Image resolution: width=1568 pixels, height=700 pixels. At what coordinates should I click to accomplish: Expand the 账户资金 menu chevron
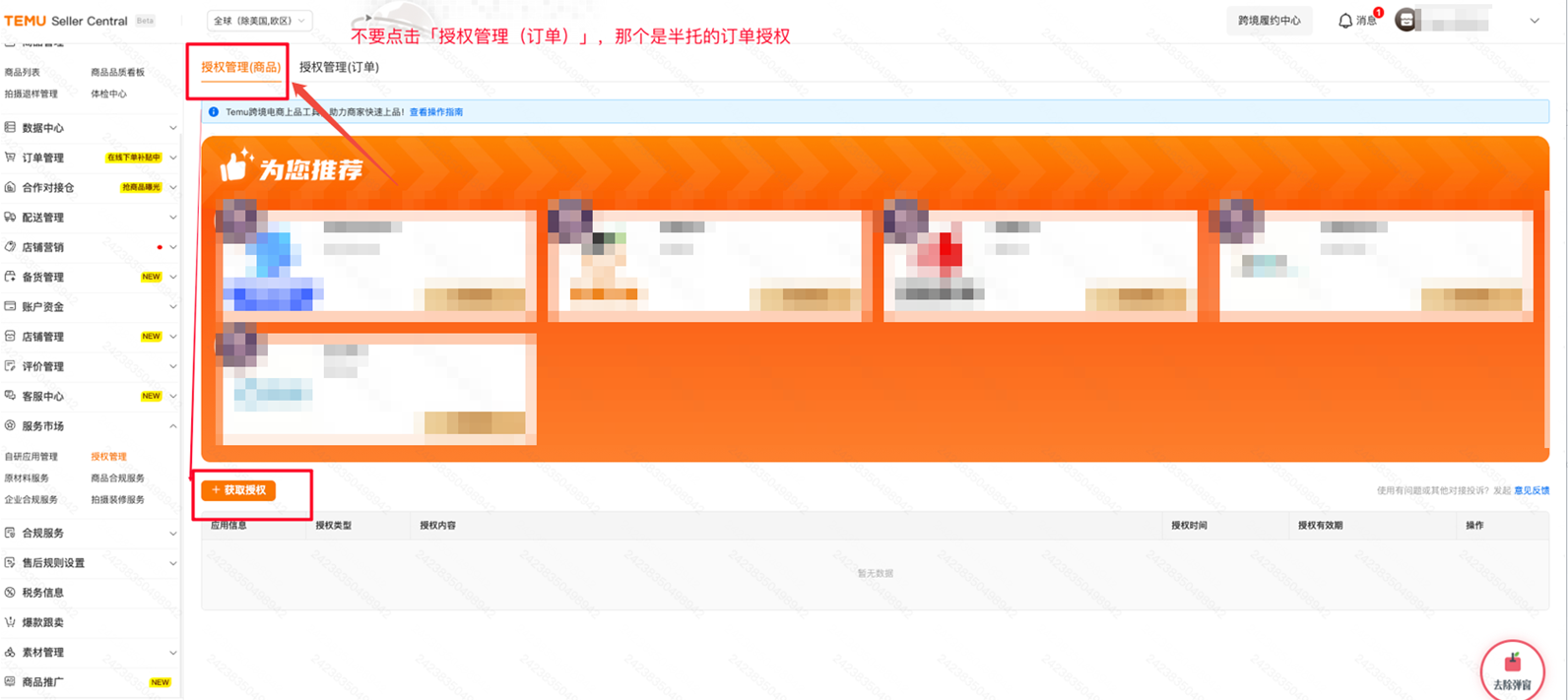(173, 307)
